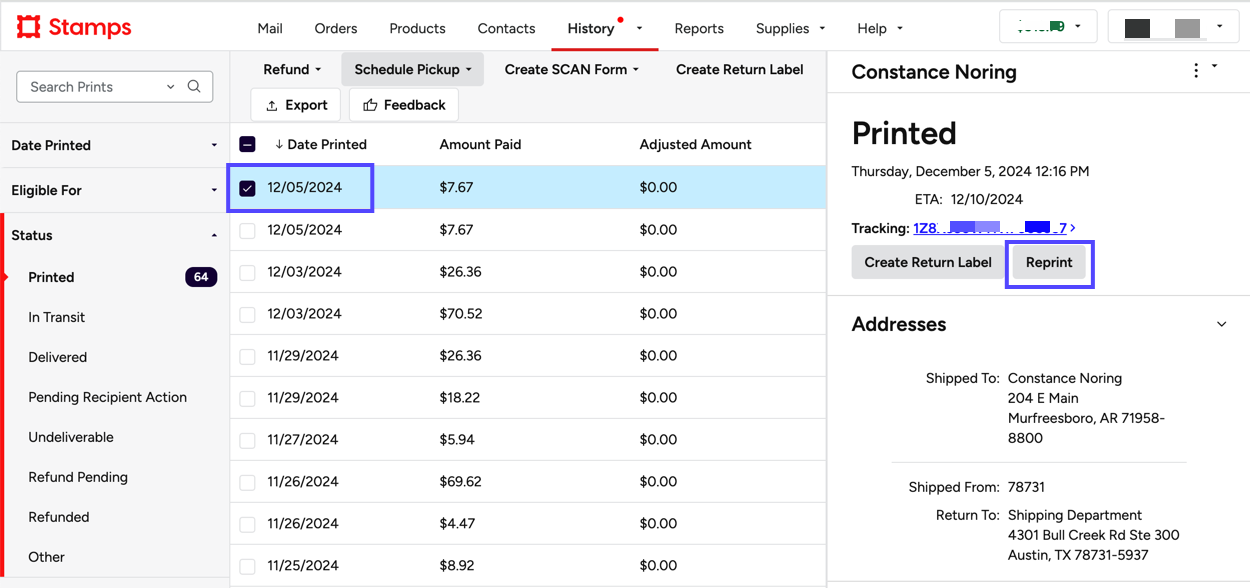Open the Help menu
This screenshot has height=588, width=1250.
880,28
